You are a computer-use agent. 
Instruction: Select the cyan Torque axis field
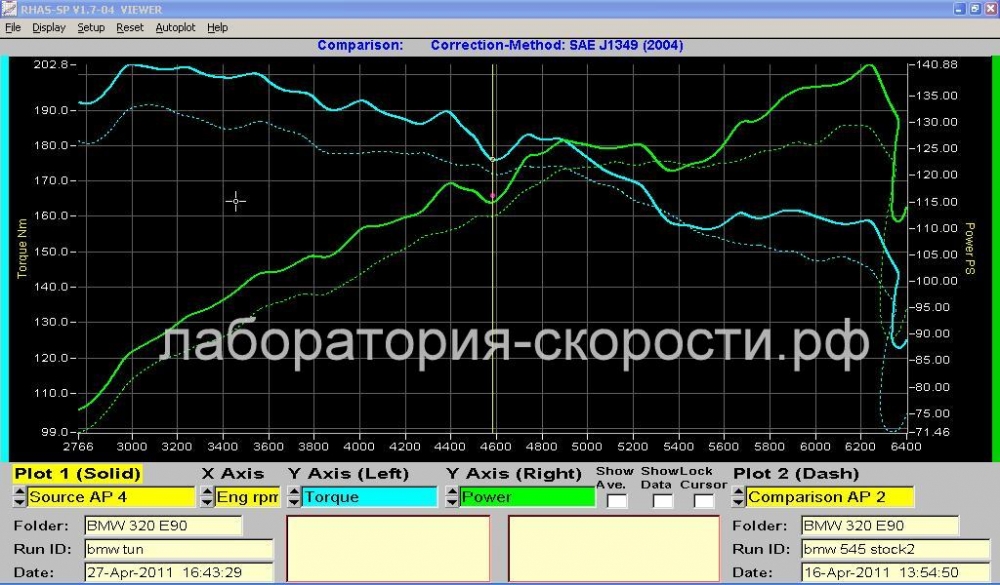click(x=370, y=497)
